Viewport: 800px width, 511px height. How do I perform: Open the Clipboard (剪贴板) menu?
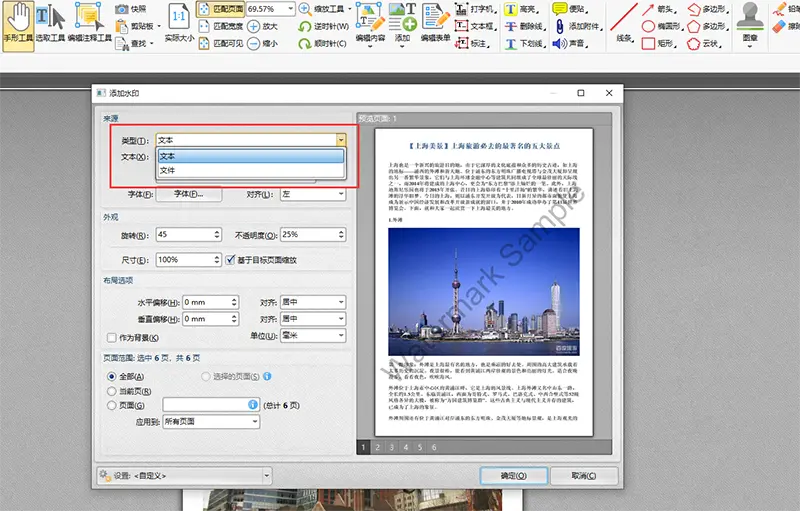coord(138,26)
